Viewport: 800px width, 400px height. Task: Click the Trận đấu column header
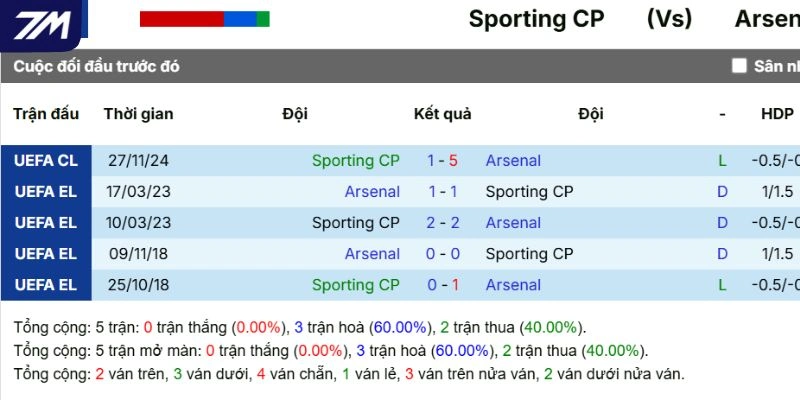pos(46,113)
